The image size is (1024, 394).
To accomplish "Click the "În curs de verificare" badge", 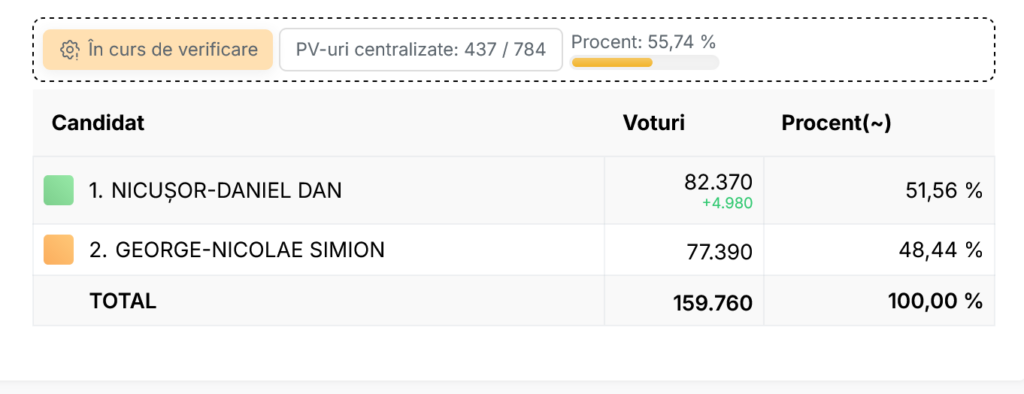I will point(158,50).
